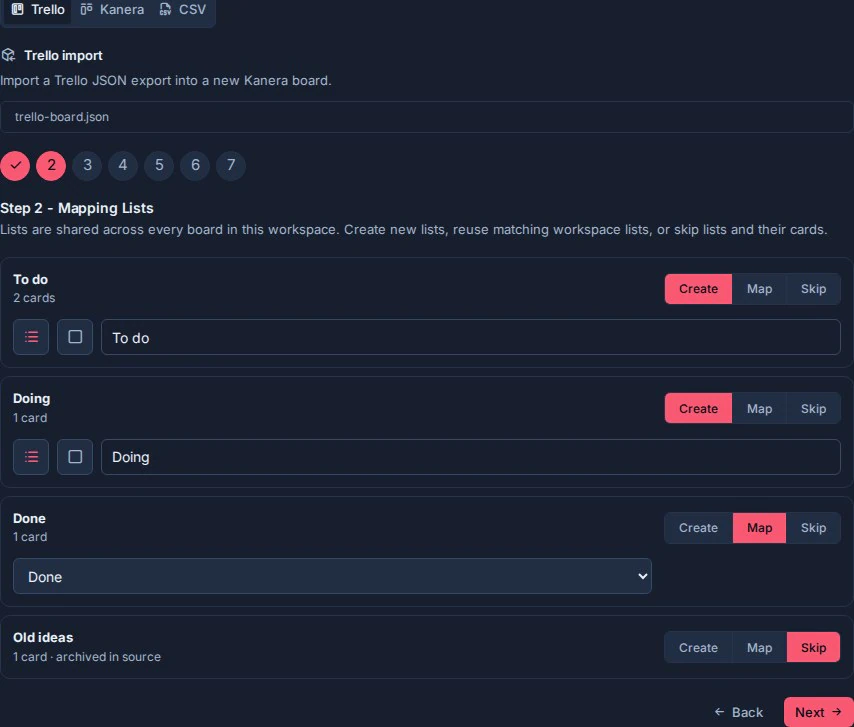
Task: Jump to step 6 in the wizard
Action: [195, 165]
